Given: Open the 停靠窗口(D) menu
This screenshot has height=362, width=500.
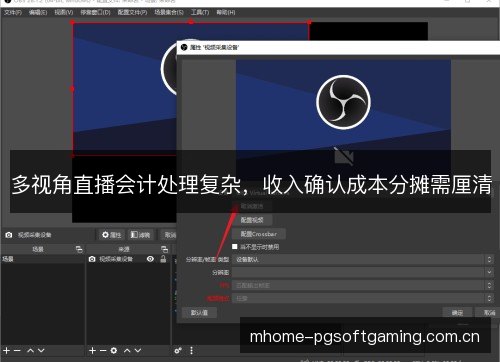Looking at the screenshot, I should pos(95,13).
